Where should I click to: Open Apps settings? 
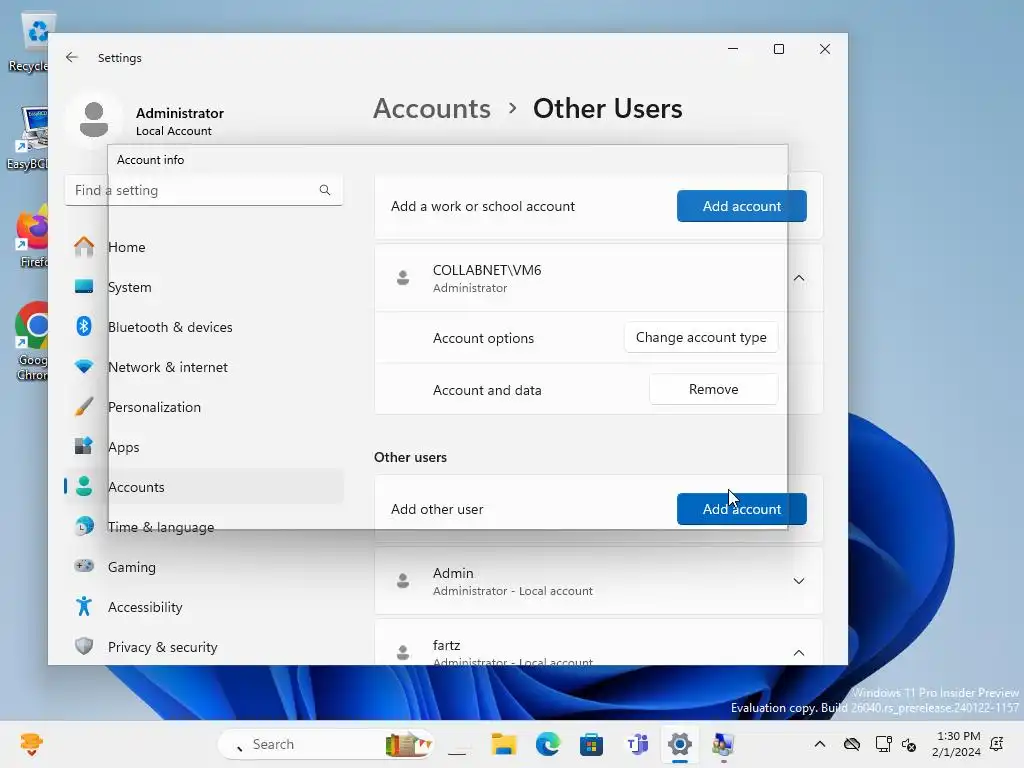point(204,447)
